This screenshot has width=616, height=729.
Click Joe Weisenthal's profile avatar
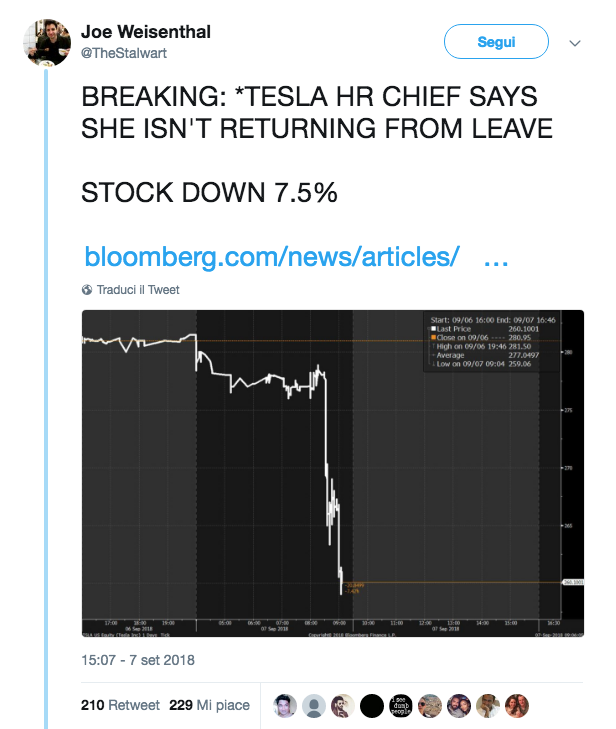[x=44, y=43]
